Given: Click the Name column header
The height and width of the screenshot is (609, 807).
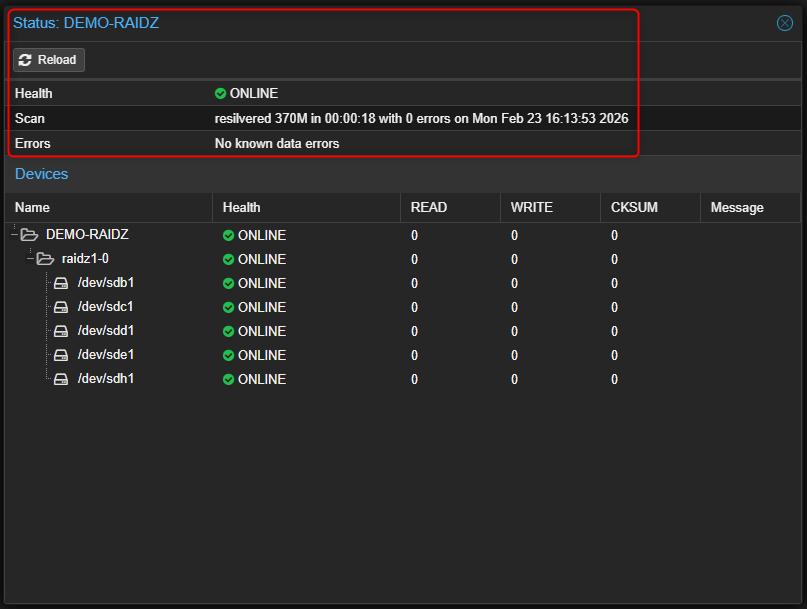Looking at the screenshot, I should [x=32, y=207].
